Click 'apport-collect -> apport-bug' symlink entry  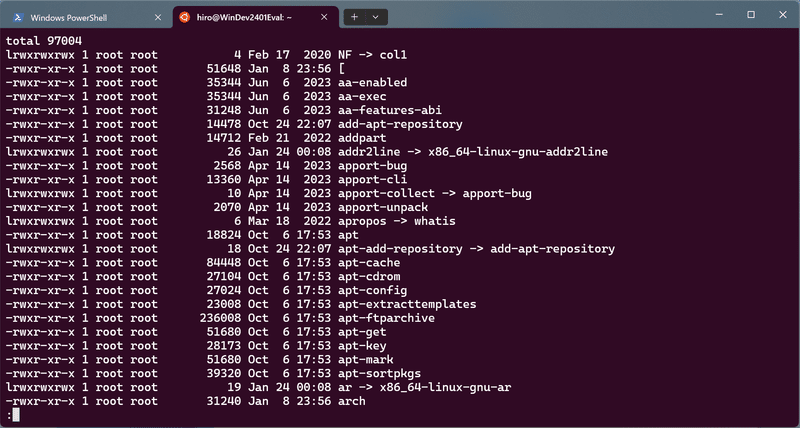[435, 193]
